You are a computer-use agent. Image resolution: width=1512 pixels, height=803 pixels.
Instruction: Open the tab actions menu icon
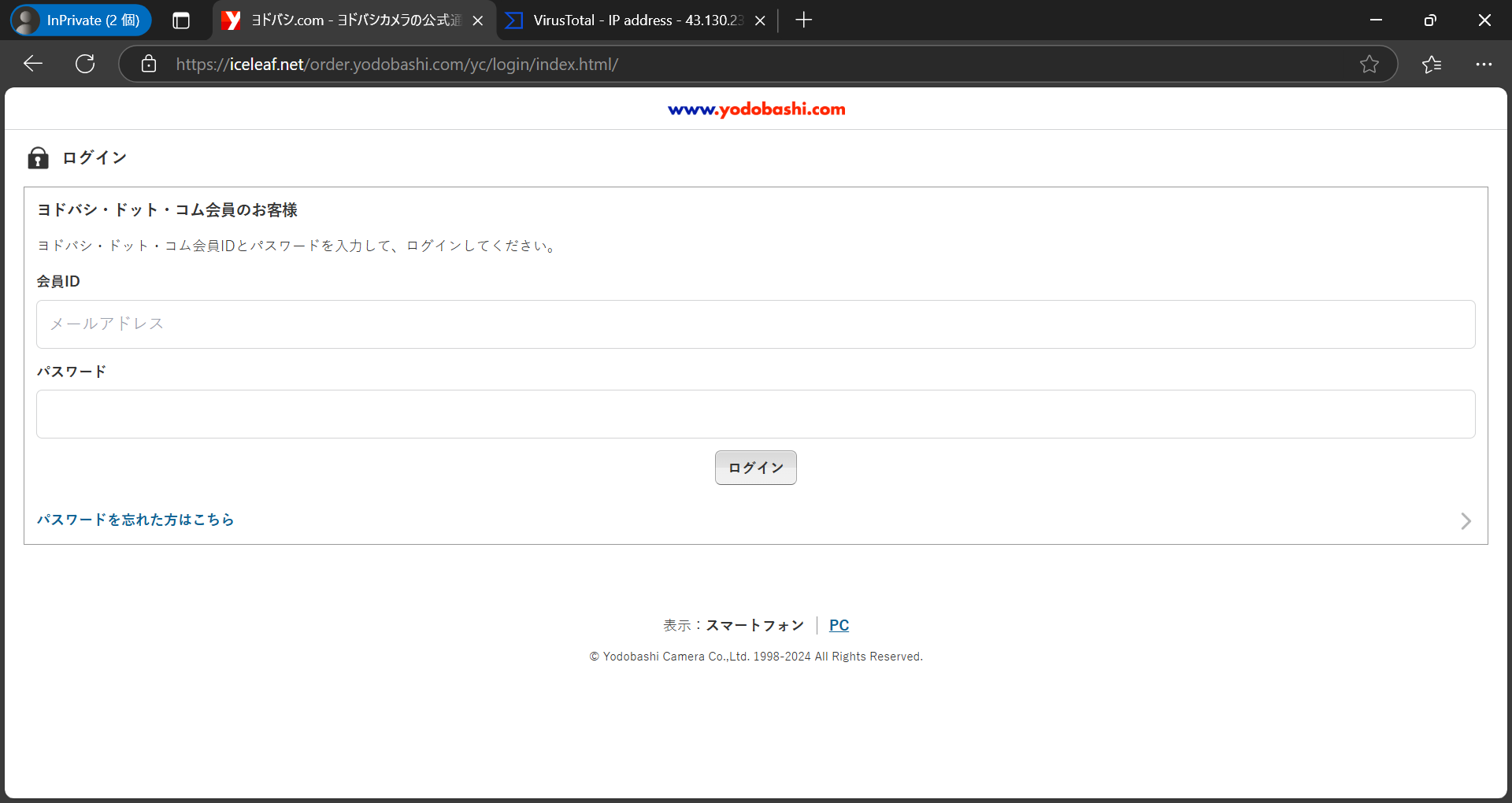(181, 20)
